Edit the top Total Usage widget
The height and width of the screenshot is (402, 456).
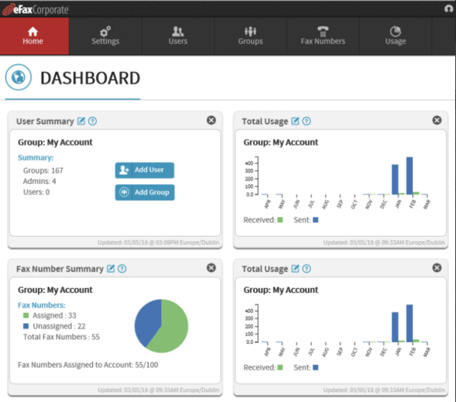(295, 121)
